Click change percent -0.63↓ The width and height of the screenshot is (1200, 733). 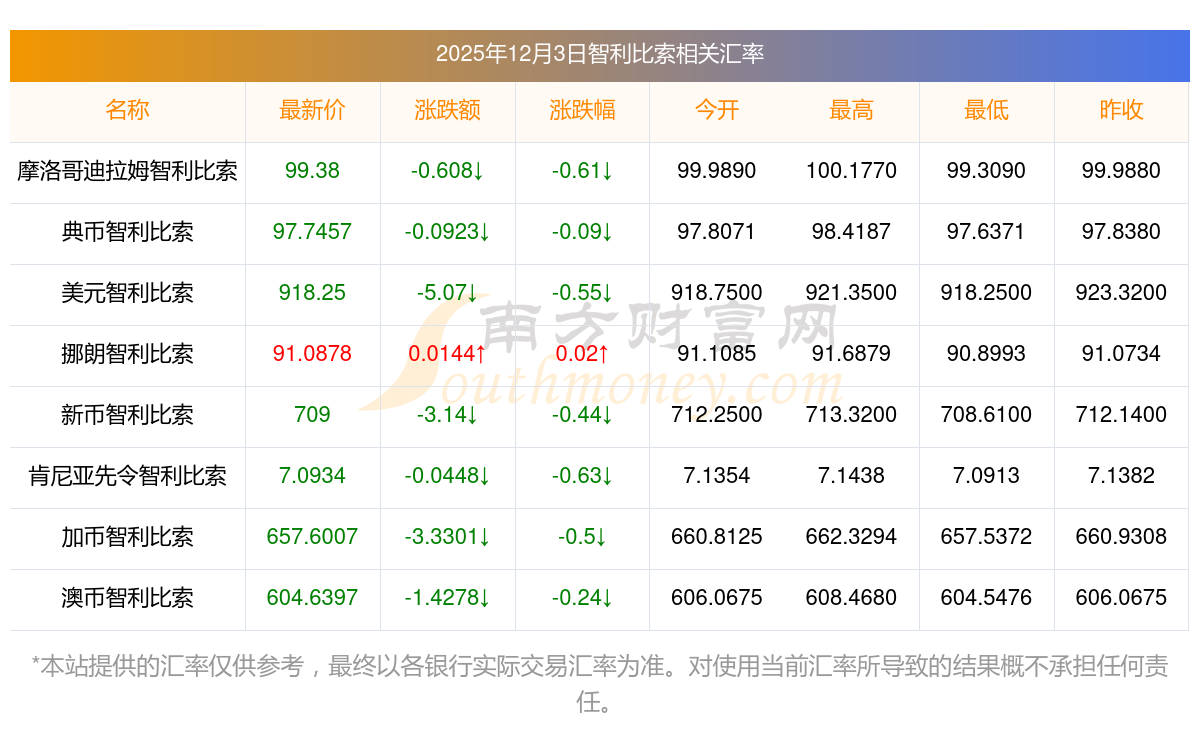582,476
